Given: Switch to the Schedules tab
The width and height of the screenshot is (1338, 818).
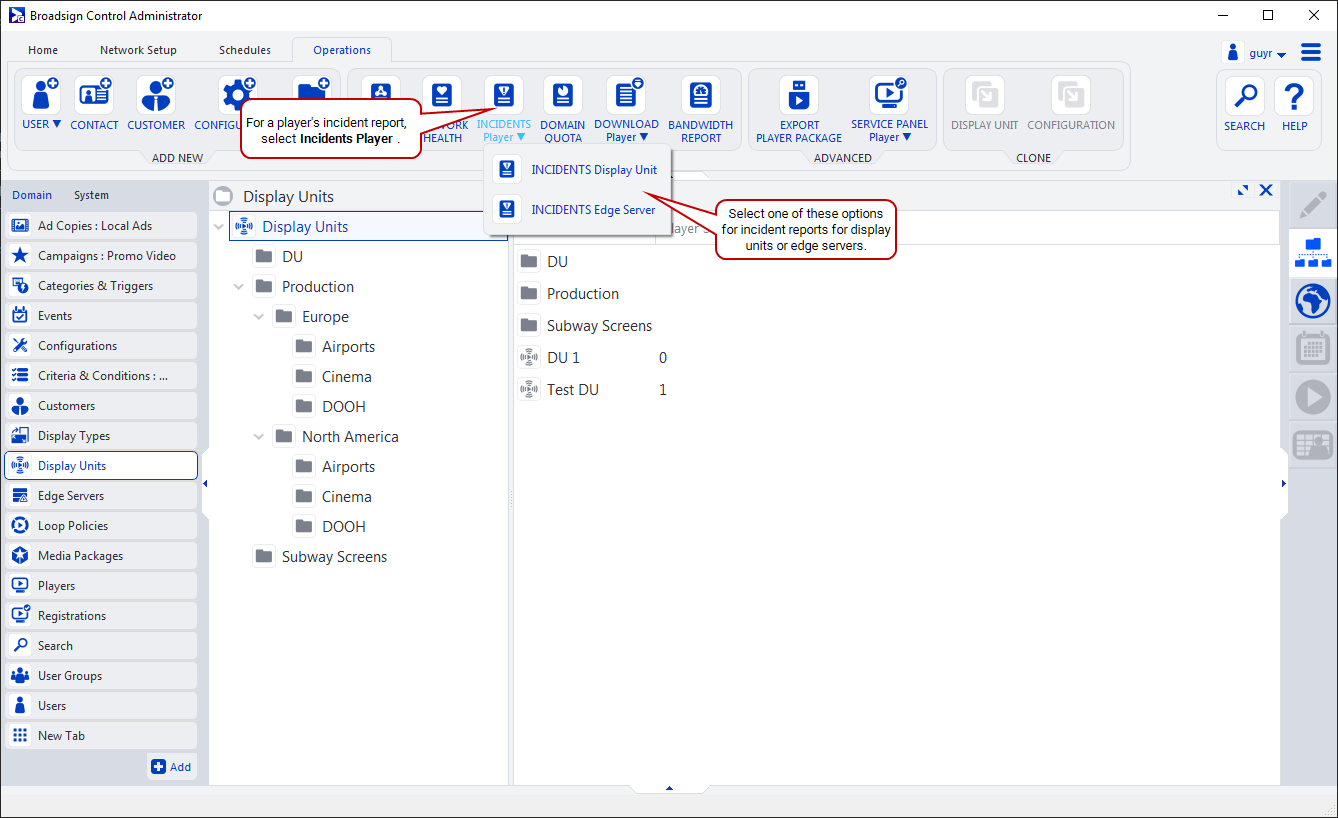Looking at the screenshot, I should pyautogui.click(x=245, y=50).
